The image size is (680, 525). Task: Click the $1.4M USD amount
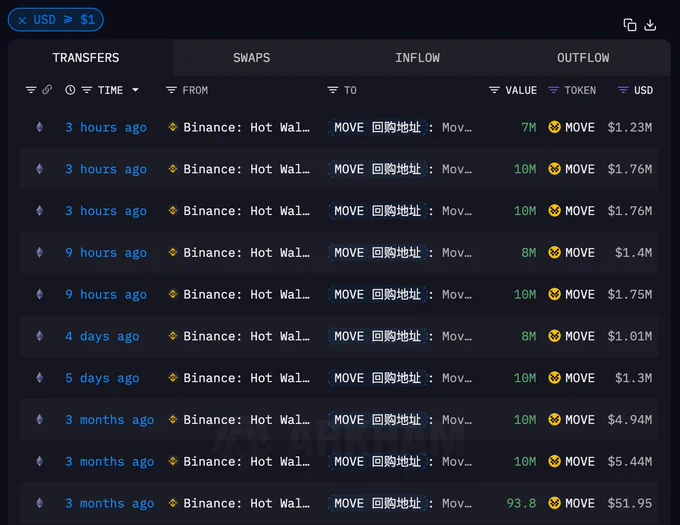tap(633, 253)
